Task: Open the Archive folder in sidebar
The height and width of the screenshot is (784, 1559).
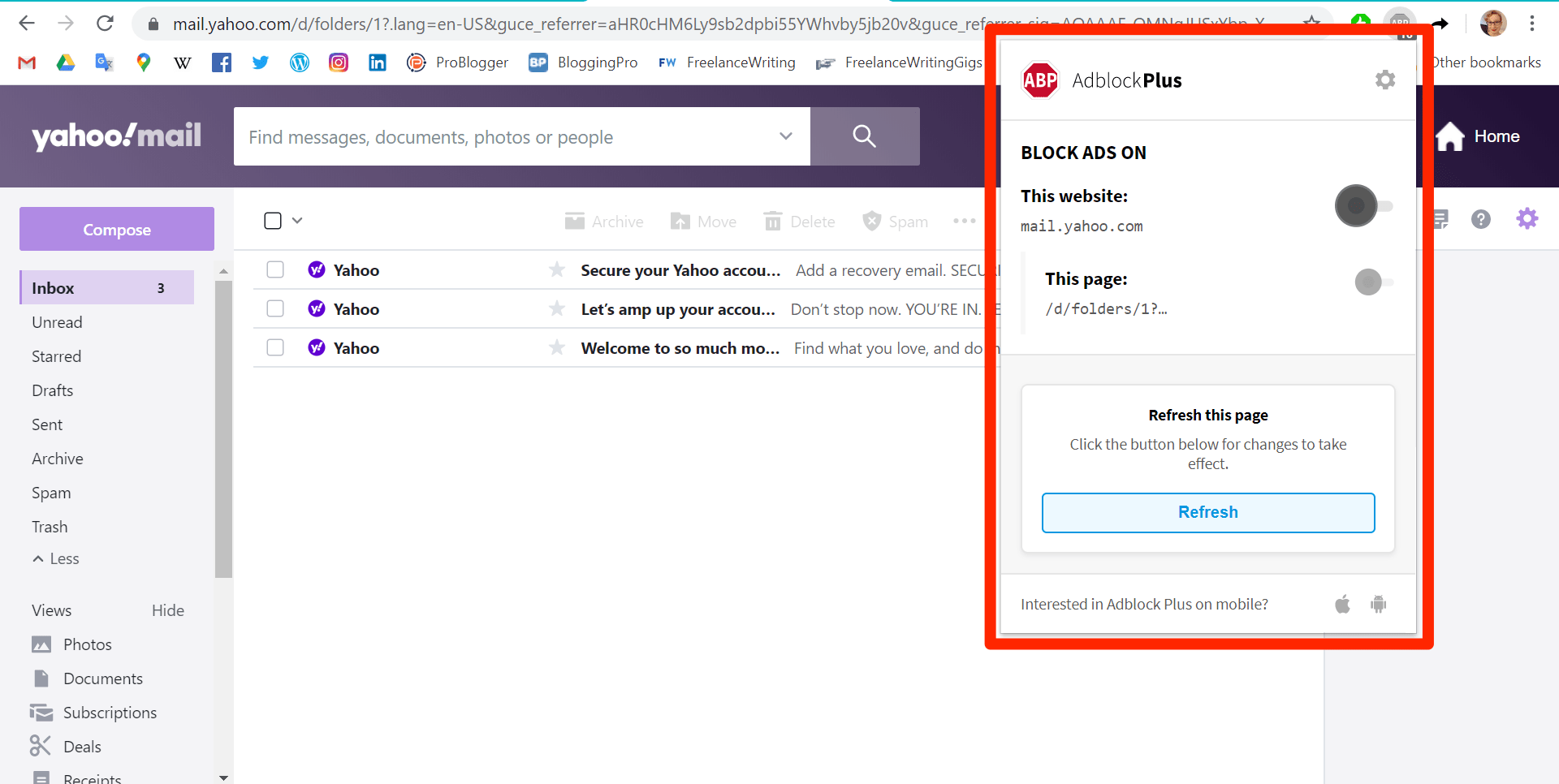Action: pyautogui.click(x=57, y=459)
